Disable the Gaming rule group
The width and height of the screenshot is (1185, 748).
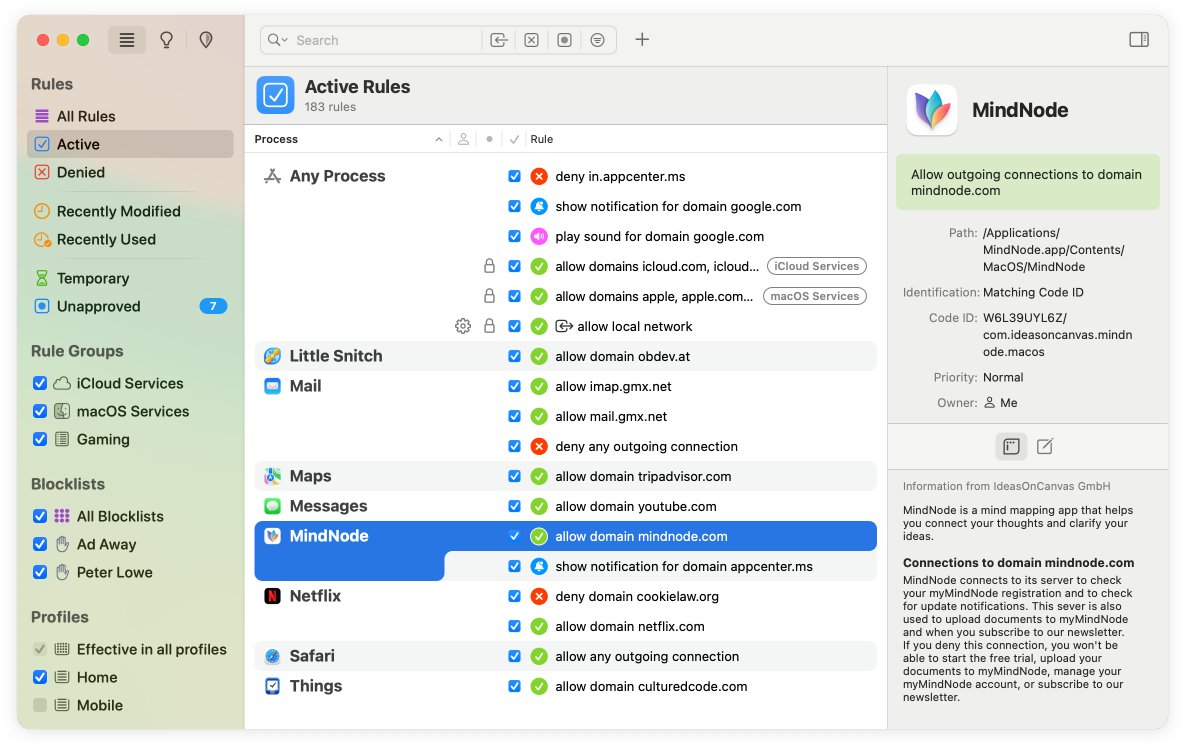40,439
